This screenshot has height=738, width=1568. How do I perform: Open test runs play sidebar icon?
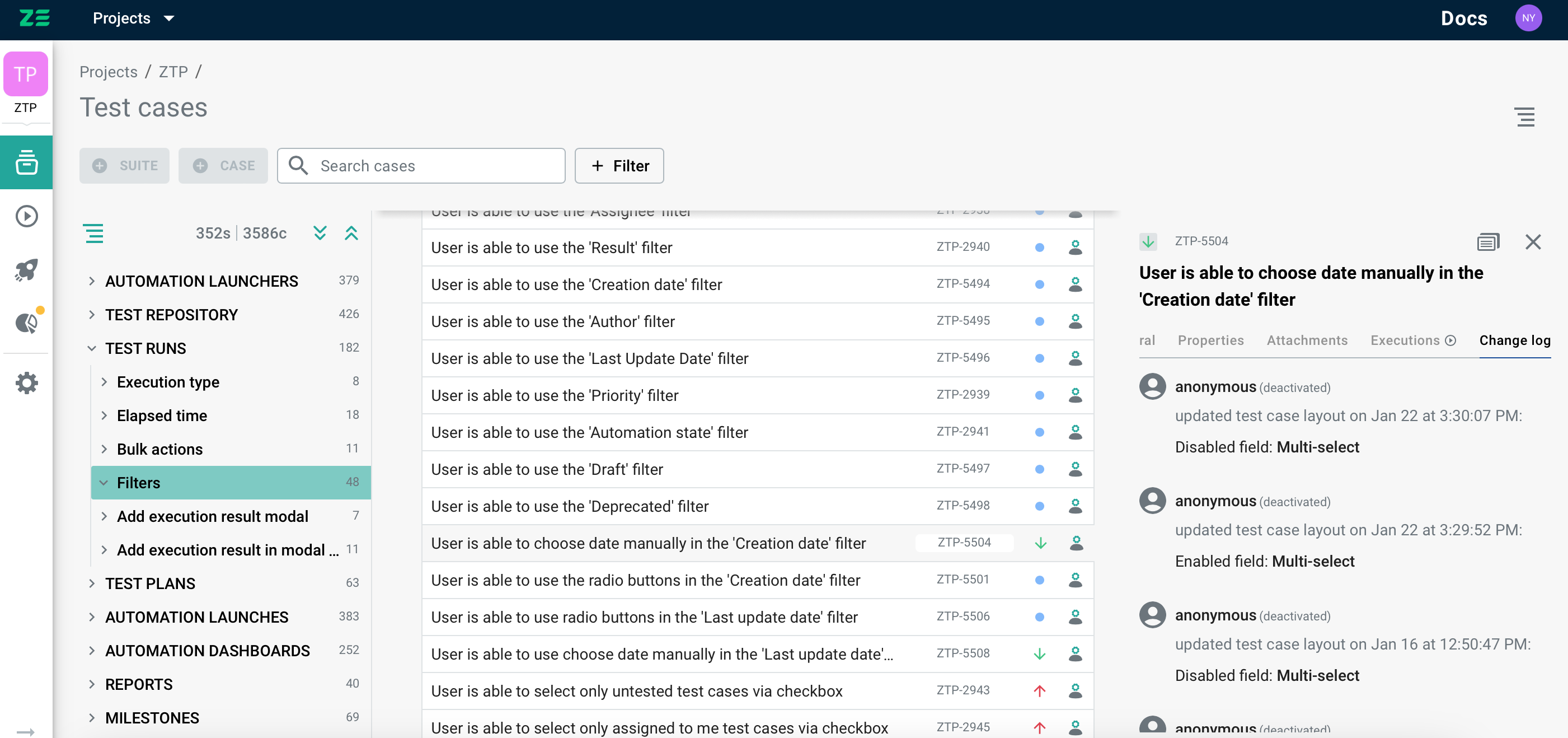pos(26,216)
